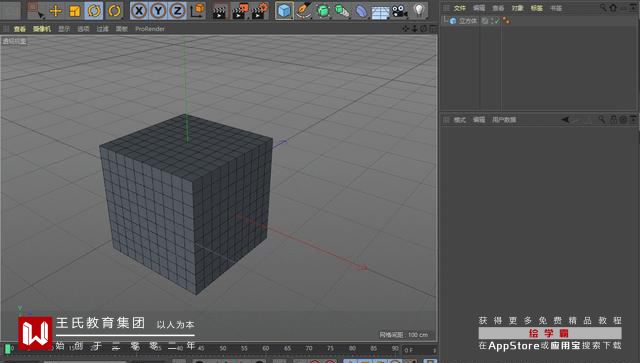The image size is (640, 363).
Task: Open viewport 过滤 menu
Action: pyautogui.click(x=102, y=29)
